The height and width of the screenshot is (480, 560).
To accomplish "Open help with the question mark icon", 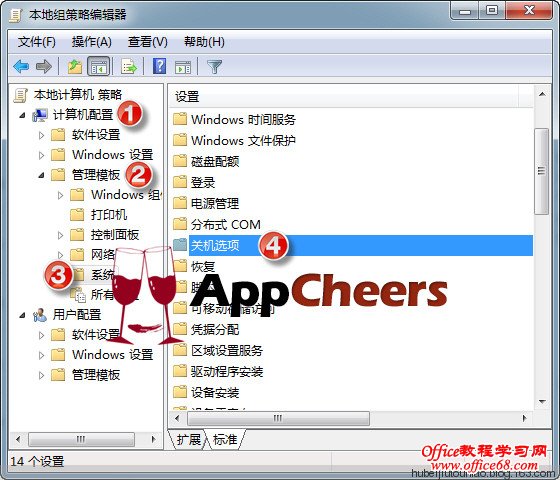I will tap(159, 66).
